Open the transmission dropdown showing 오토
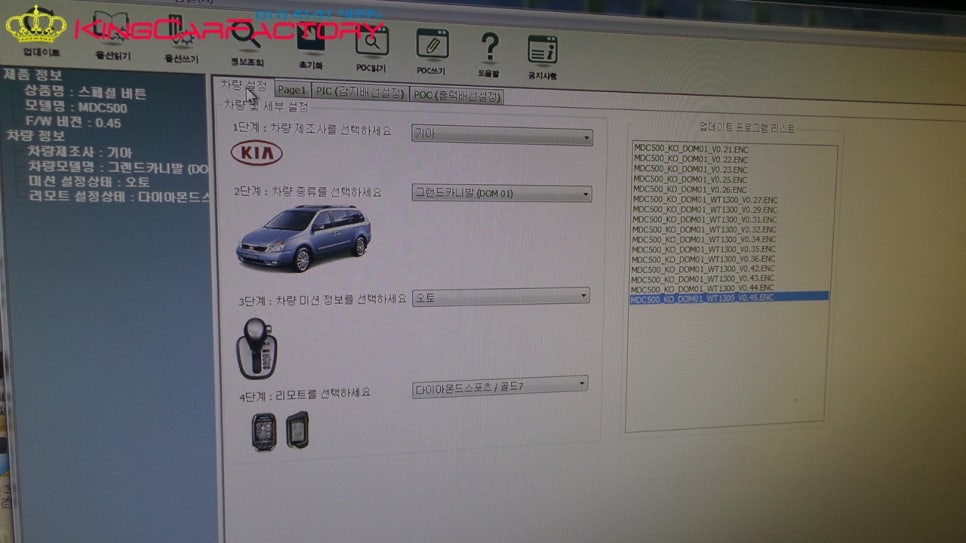966x543 pixels. tap(501, 297)
